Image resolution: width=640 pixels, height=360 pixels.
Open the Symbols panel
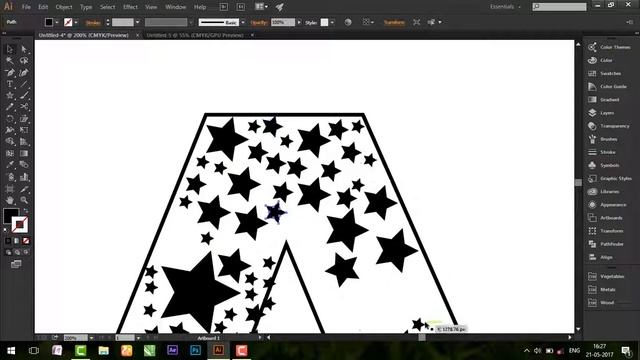[609, 165]
